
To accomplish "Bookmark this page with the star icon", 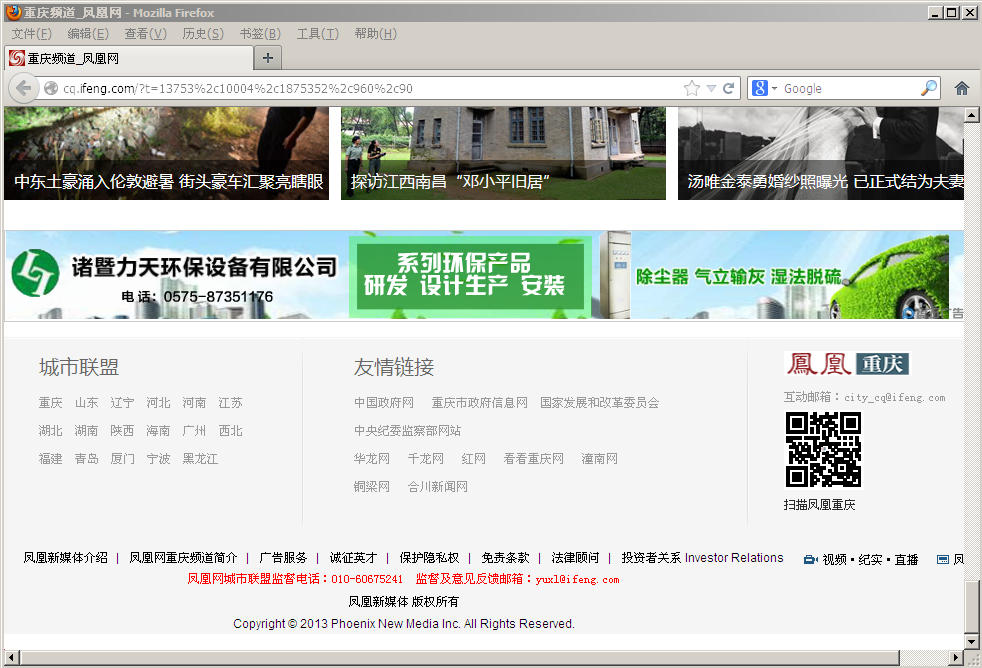I will [x=691, y=88].
